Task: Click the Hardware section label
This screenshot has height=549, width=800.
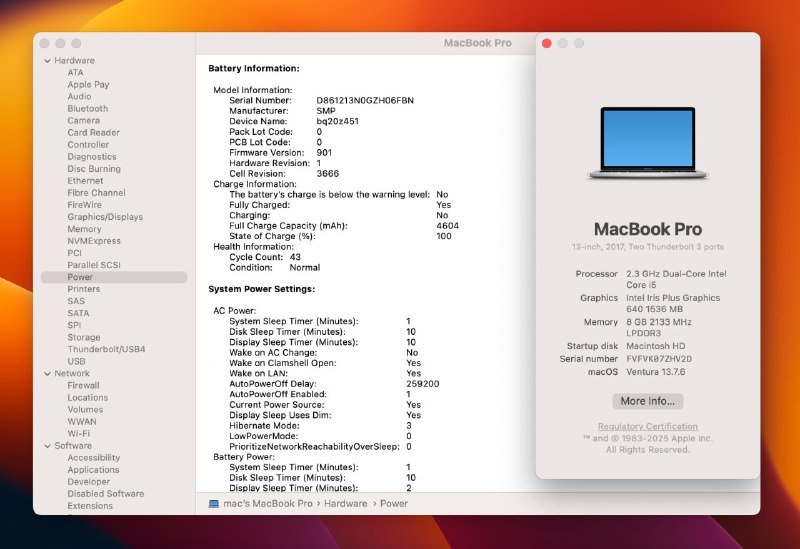Action: point(74,61)
